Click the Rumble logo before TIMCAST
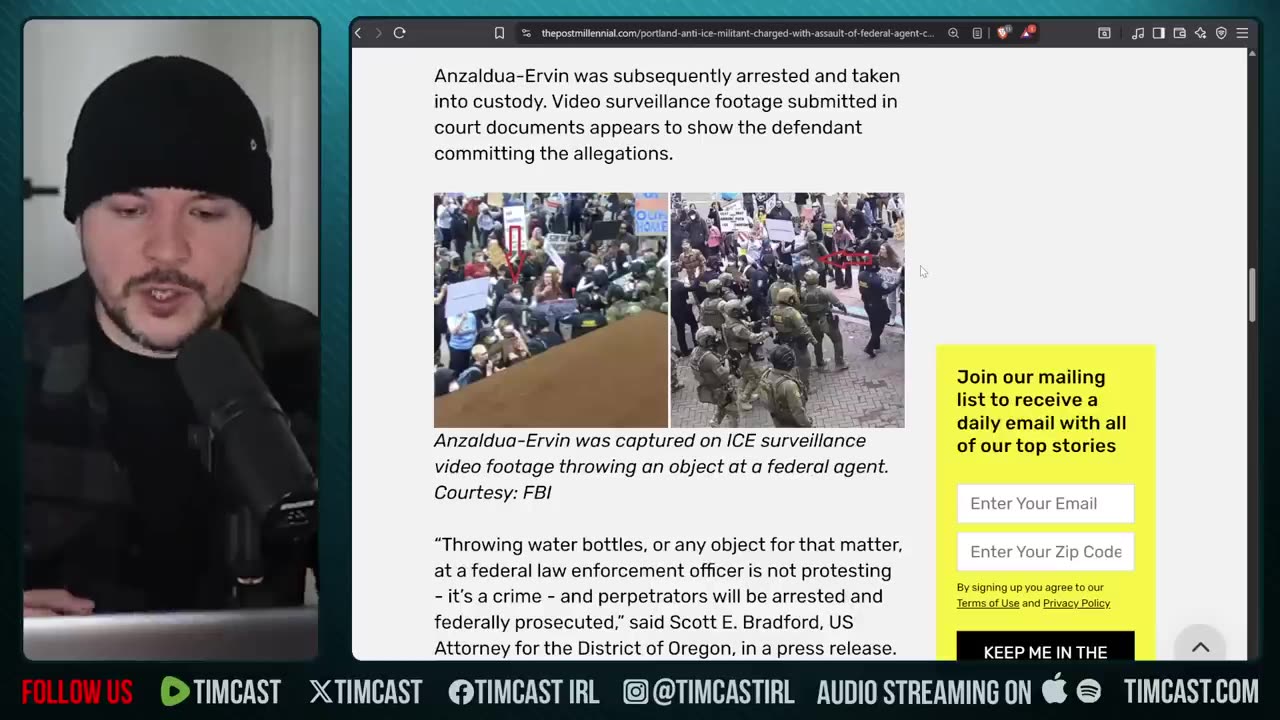This screenshot has height=720, width=1280. (175, 691)
